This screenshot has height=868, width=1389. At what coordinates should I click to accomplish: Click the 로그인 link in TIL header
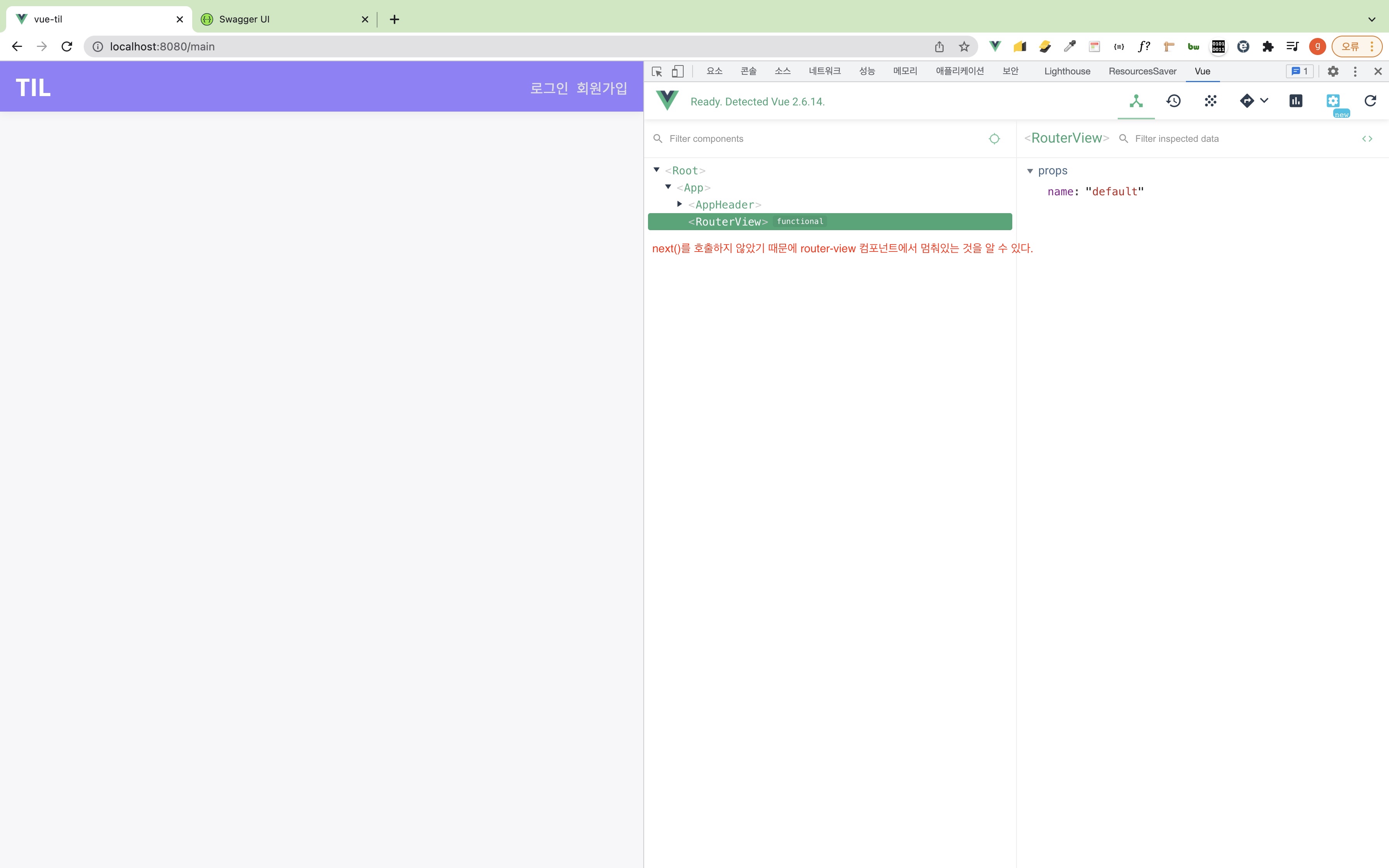pyautogui.click(x=549, y=88)
